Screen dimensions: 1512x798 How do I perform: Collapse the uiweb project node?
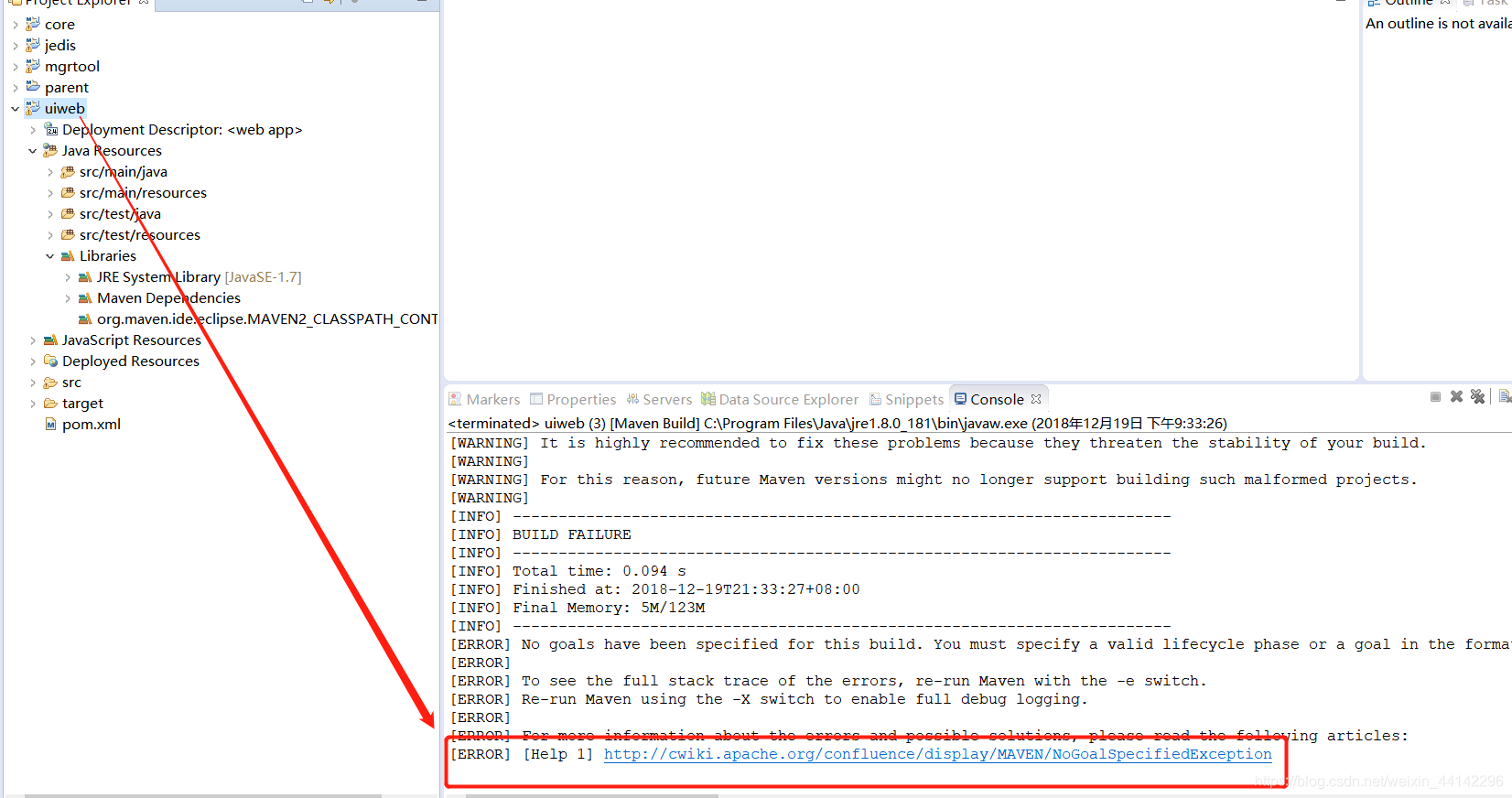[x=16, y=109]
